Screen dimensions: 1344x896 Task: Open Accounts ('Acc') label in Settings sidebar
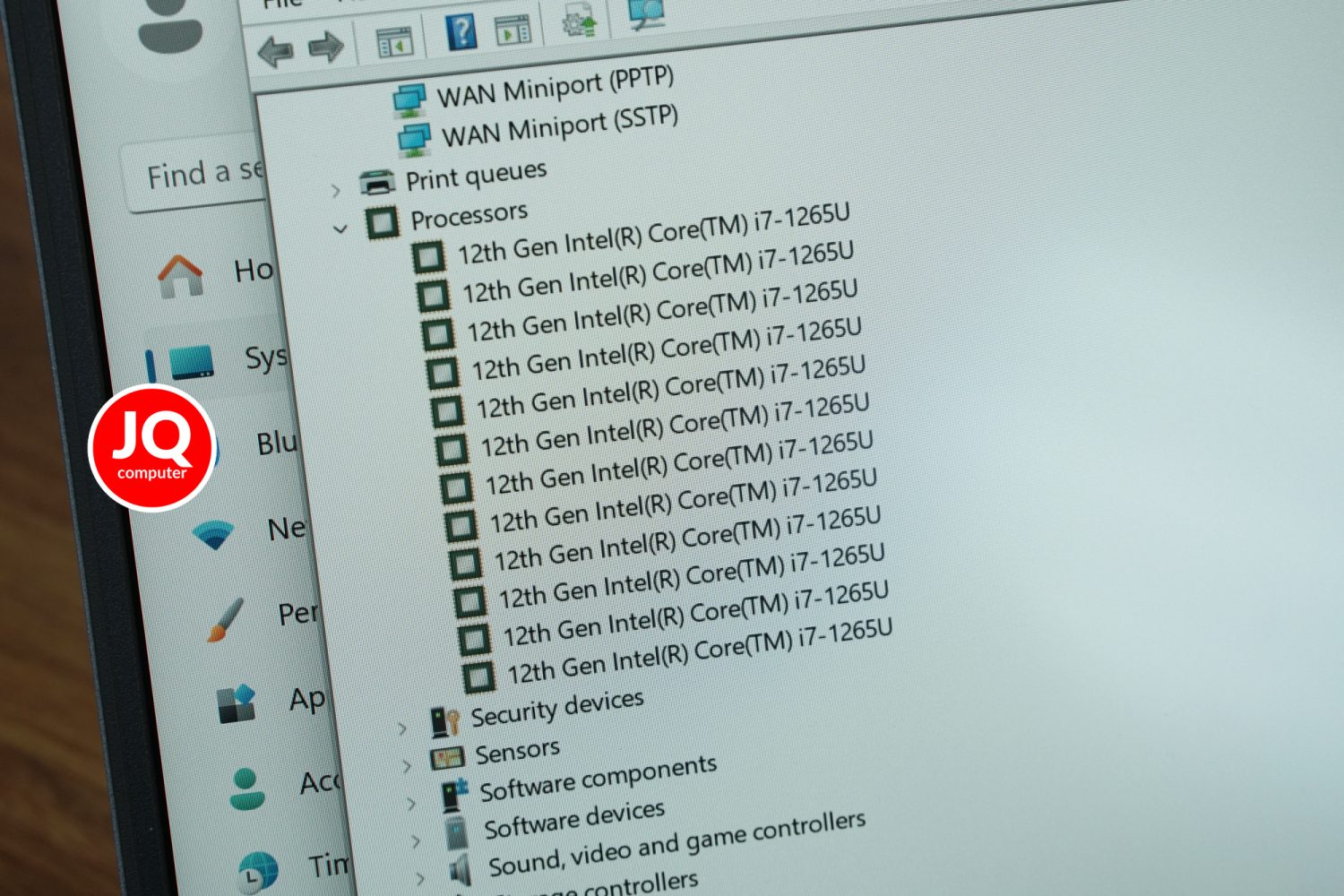[320, 782]
